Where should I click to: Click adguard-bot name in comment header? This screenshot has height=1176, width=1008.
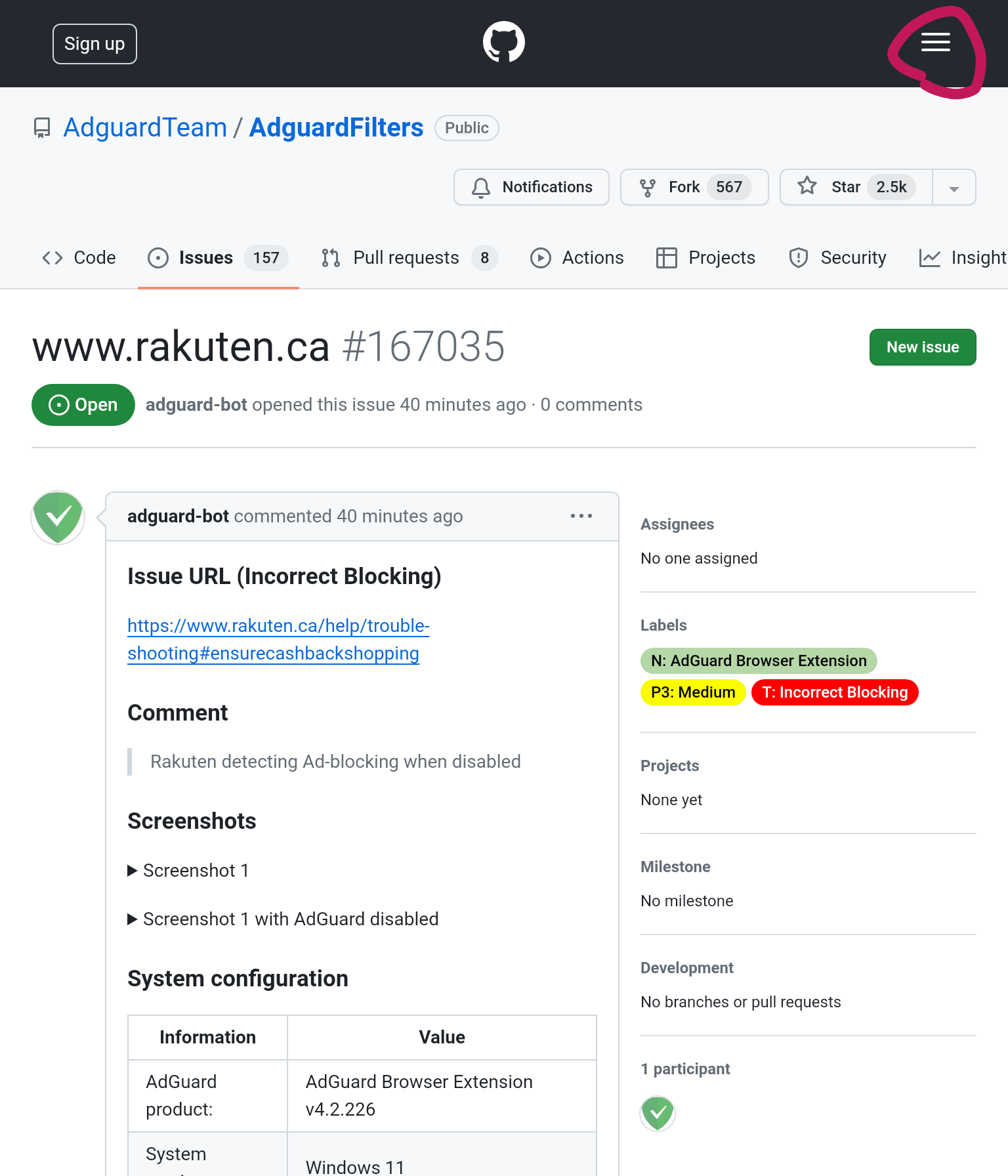pyautogui.click(x=178, y=516)
